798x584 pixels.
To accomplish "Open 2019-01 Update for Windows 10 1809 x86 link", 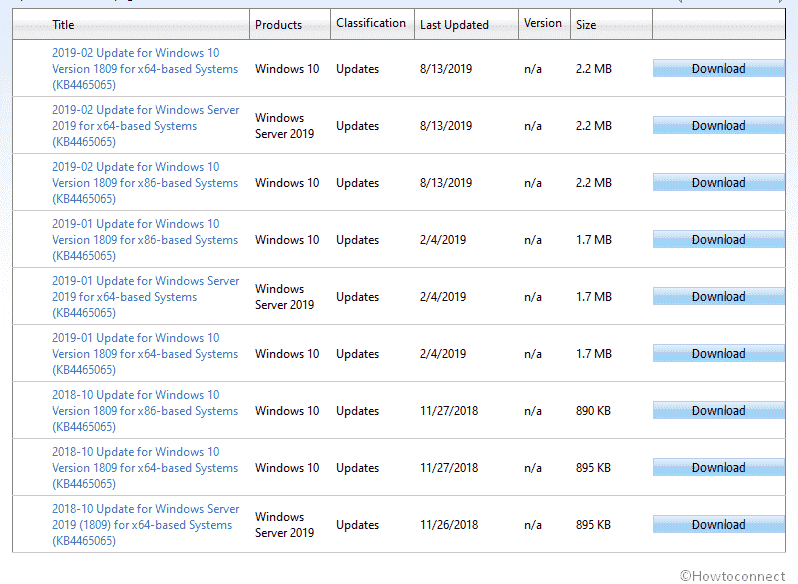I will (x=145, y=240).
